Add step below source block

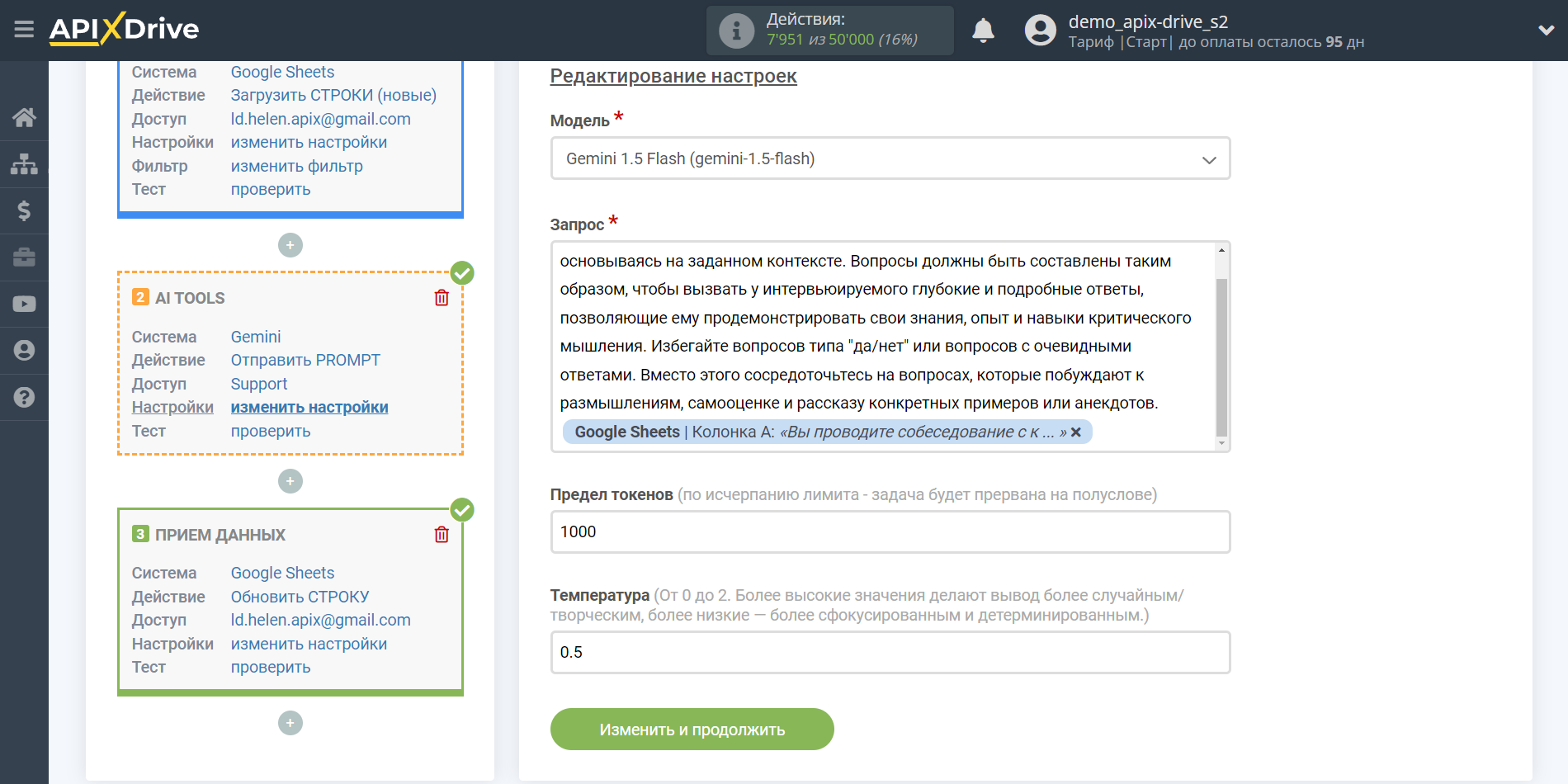[x=290, y=245]
